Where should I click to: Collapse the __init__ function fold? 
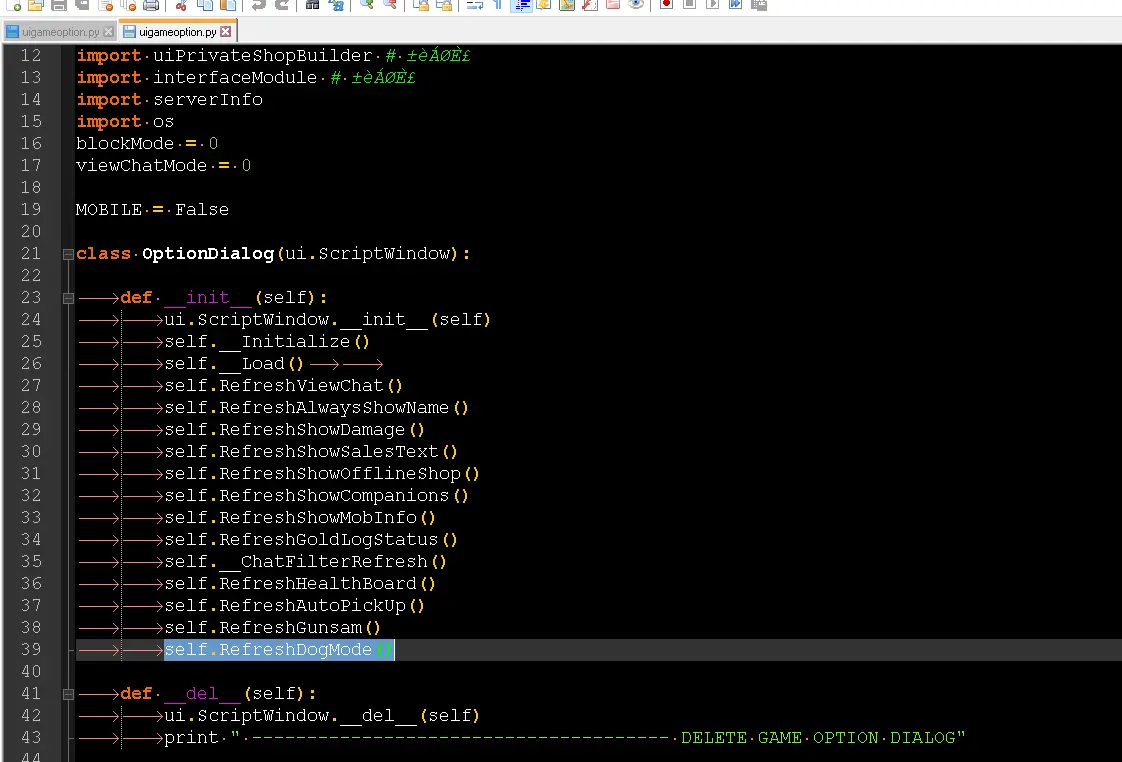coord(68,298)
